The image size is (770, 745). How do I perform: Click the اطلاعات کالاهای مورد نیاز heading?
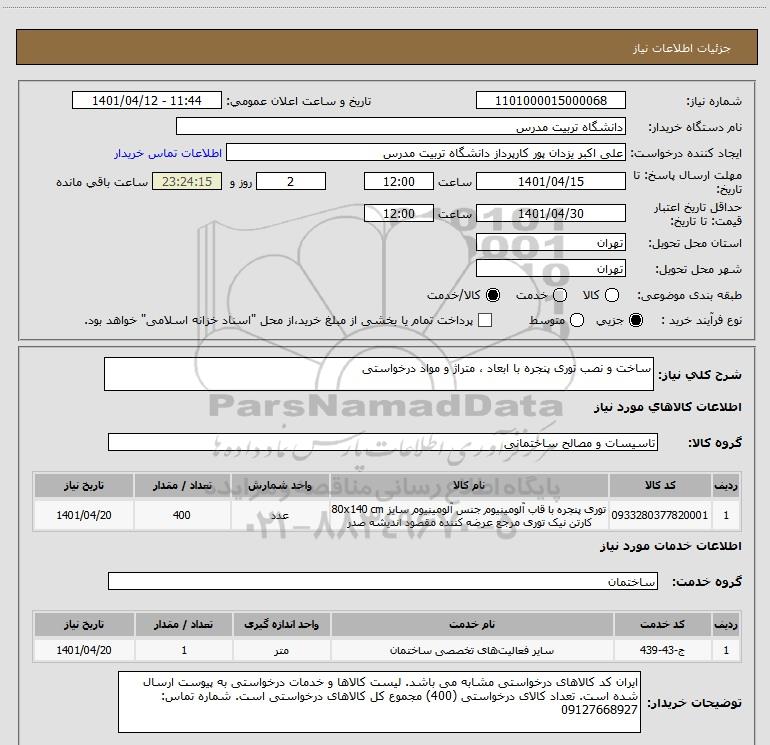pyautogui.click(x=667, y=407)
